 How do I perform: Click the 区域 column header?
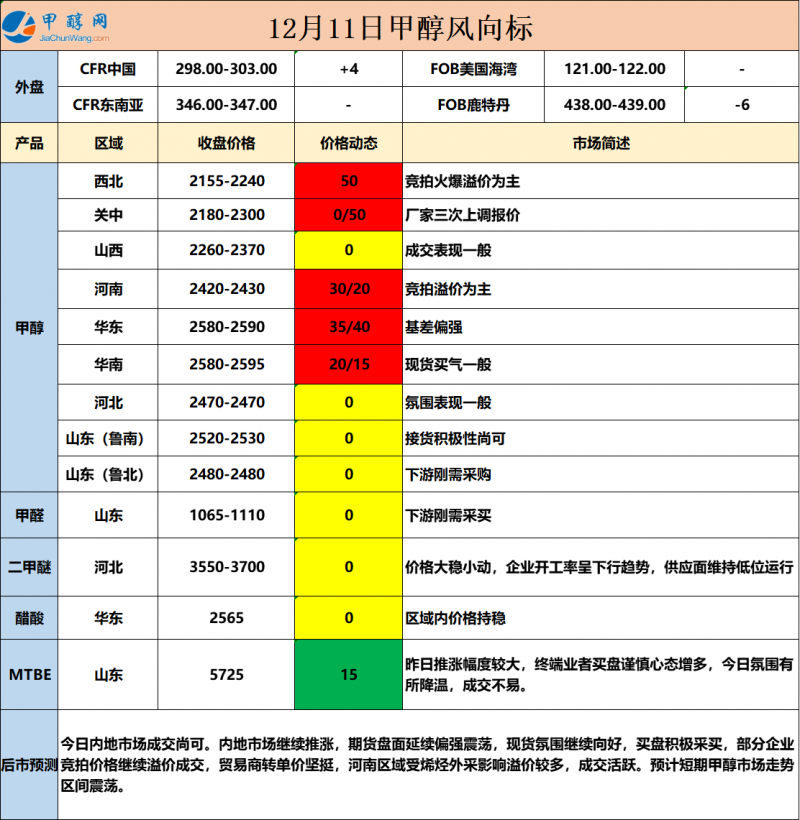[x=108, y=143]
